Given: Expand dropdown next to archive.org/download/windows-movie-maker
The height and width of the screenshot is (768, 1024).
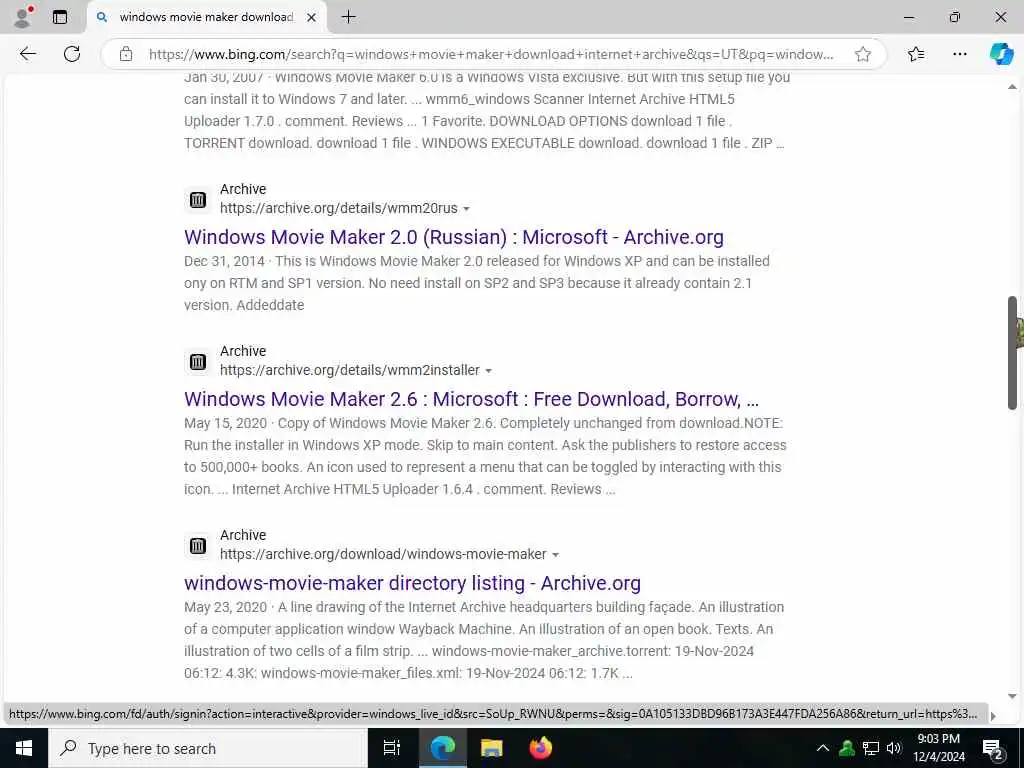Looking at the screenshot, I should (x=555, y=555).
